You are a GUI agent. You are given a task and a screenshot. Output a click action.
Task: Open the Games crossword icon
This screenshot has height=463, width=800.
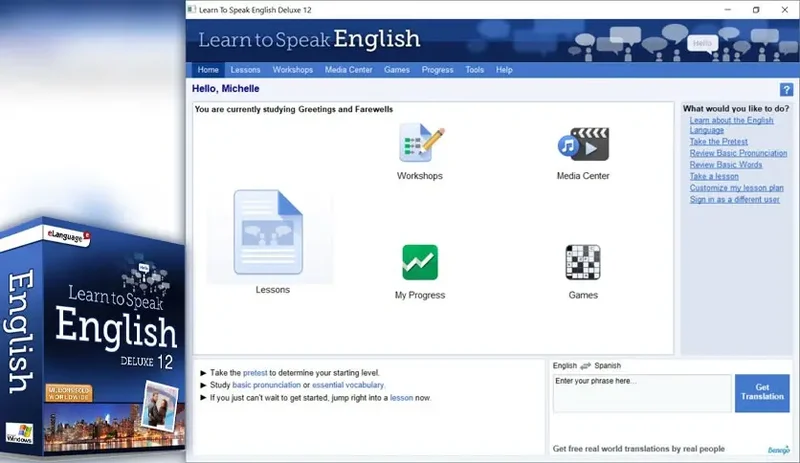pos(583,262)
